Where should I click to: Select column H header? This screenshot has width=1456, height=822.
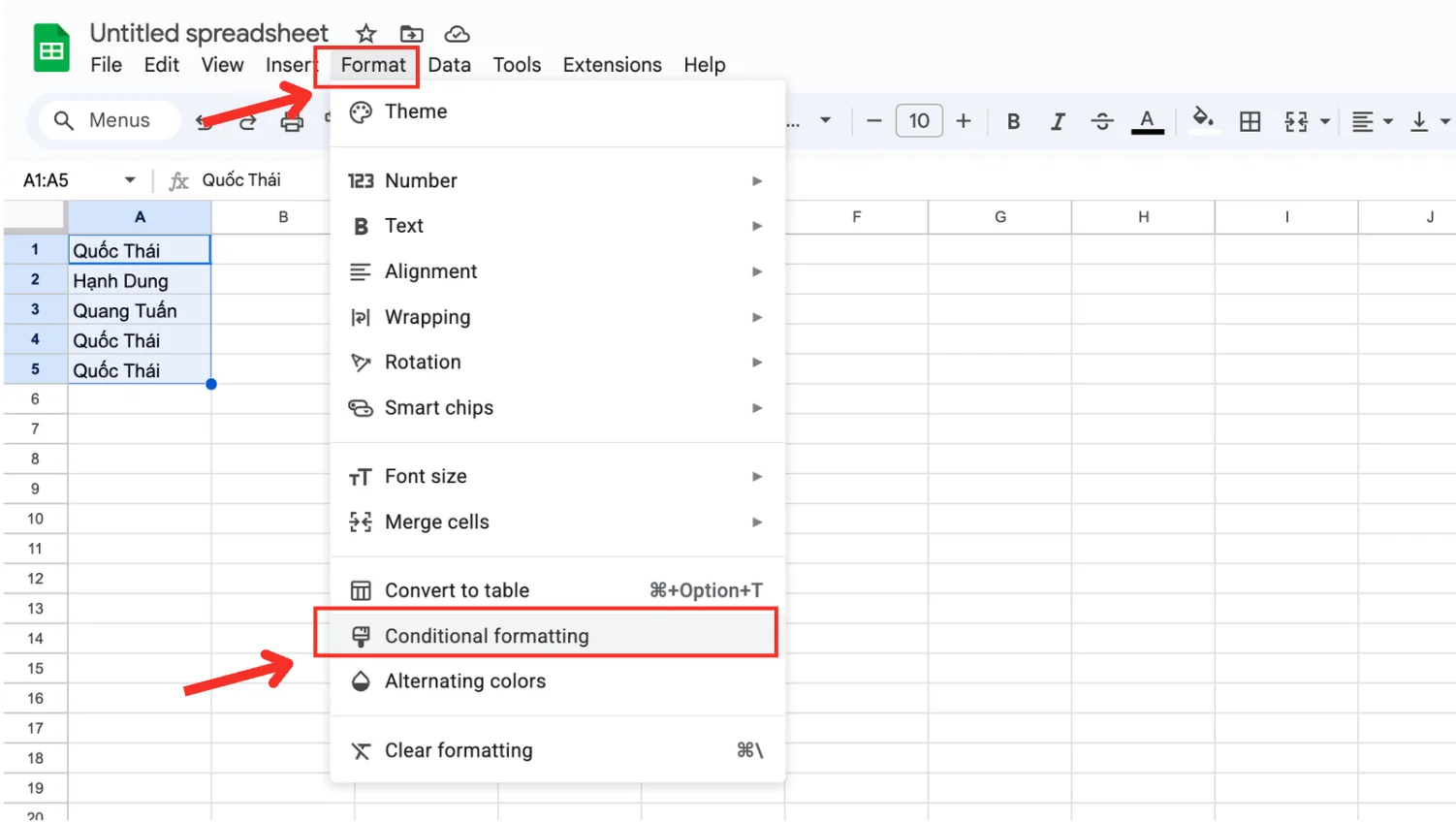coord(1143,217)
